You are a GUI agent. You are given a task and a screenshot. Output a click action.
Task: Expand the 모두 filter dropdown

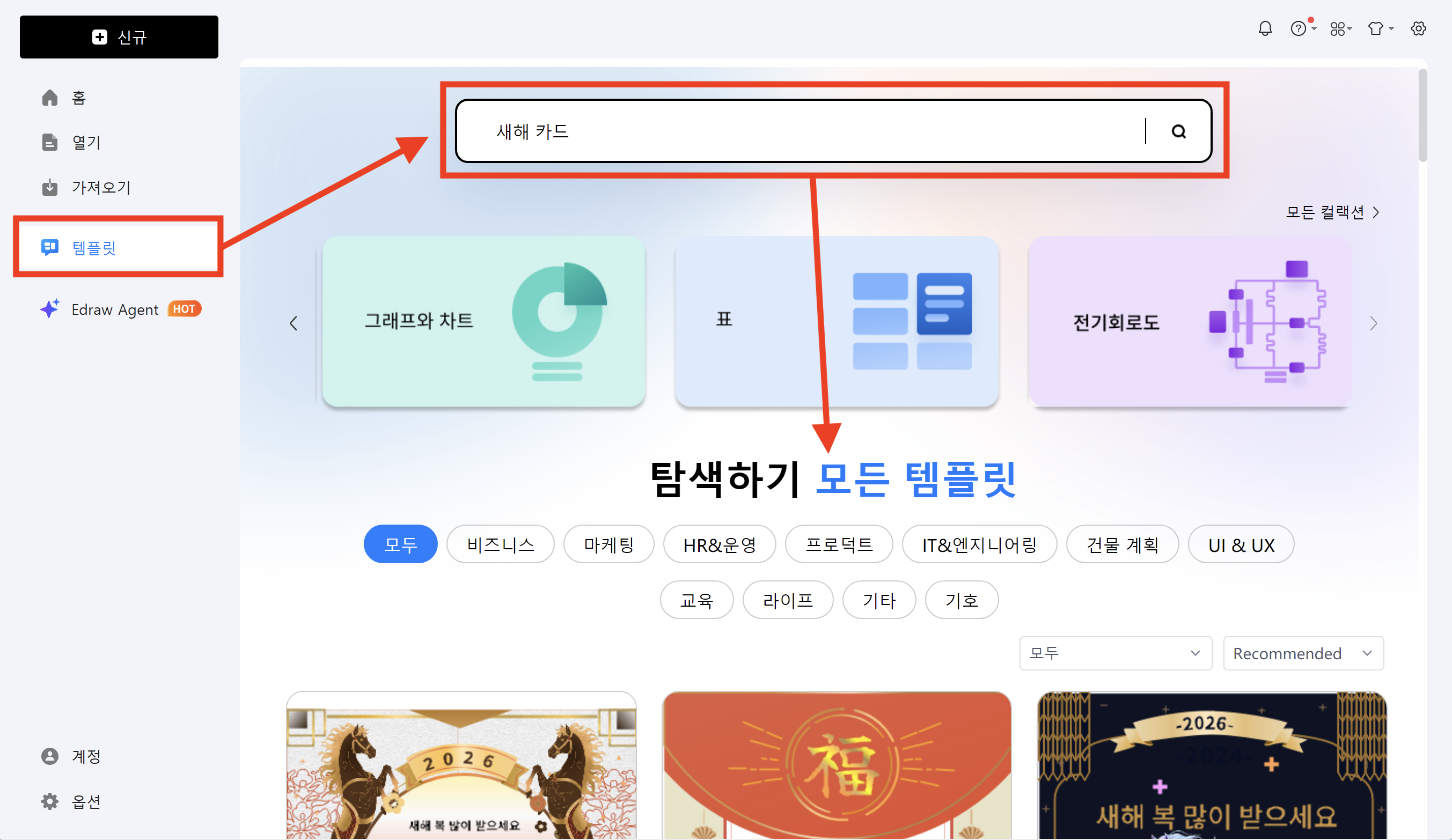[x=1115, y=653]
